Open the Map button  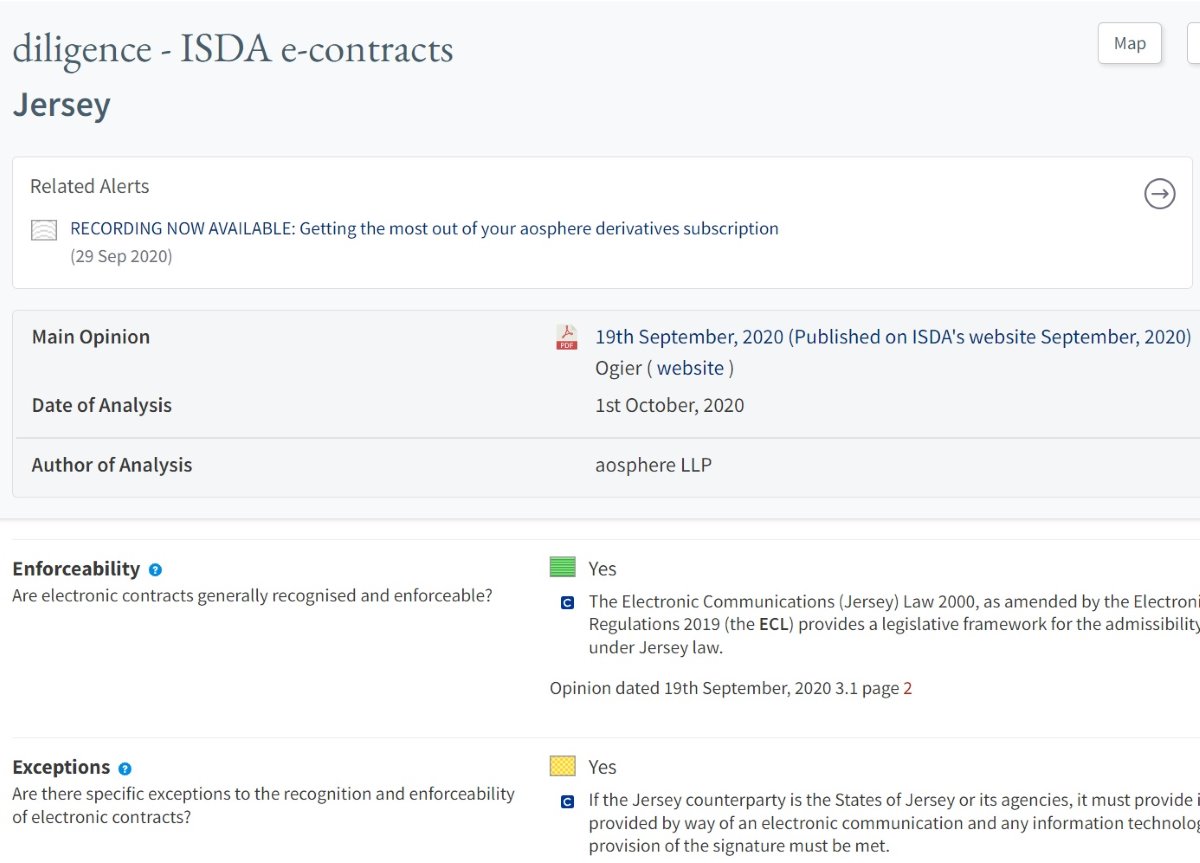1129,43
